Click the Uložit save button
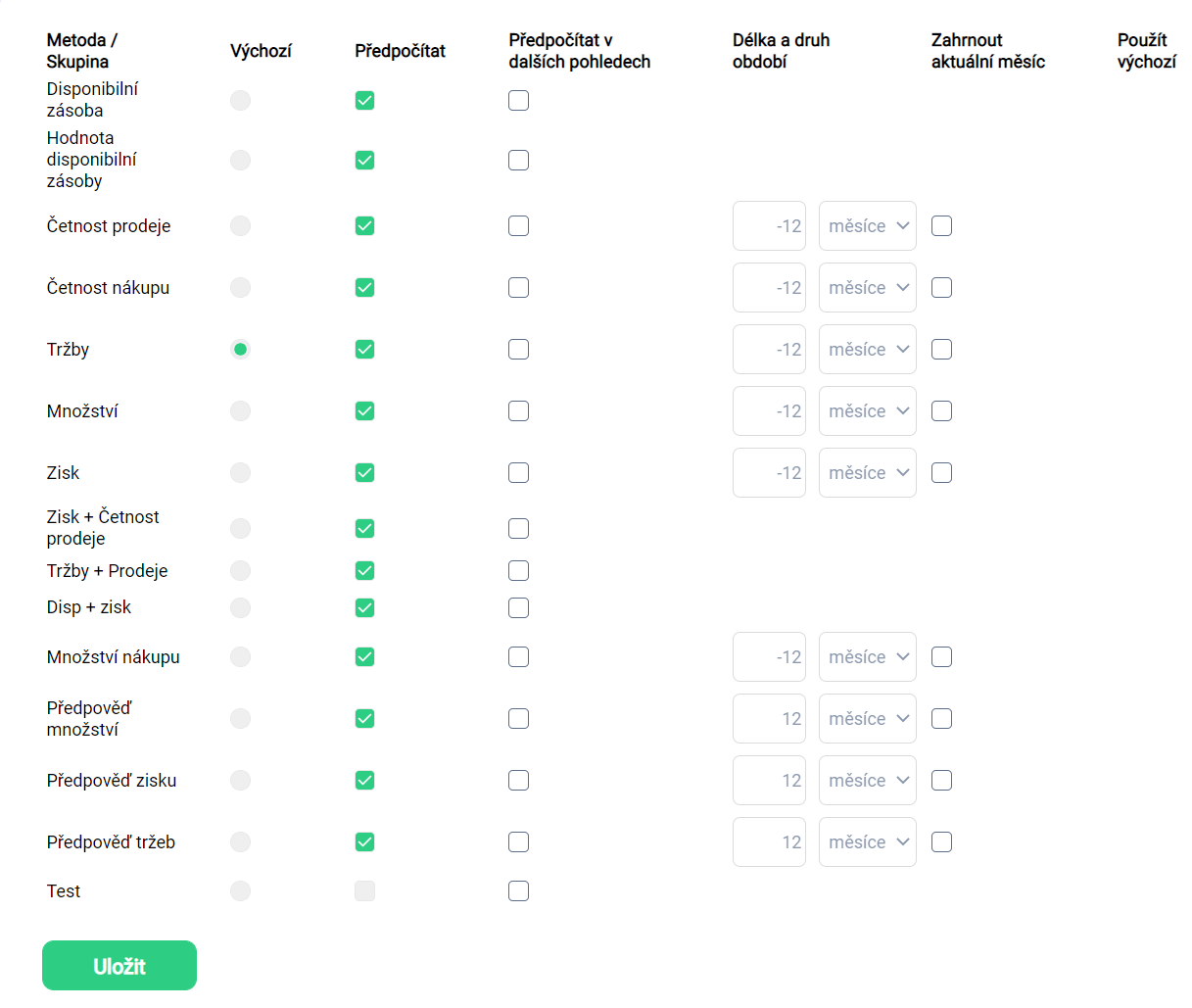Viewport: 1192px width, 1008px height. click(119, 966)
